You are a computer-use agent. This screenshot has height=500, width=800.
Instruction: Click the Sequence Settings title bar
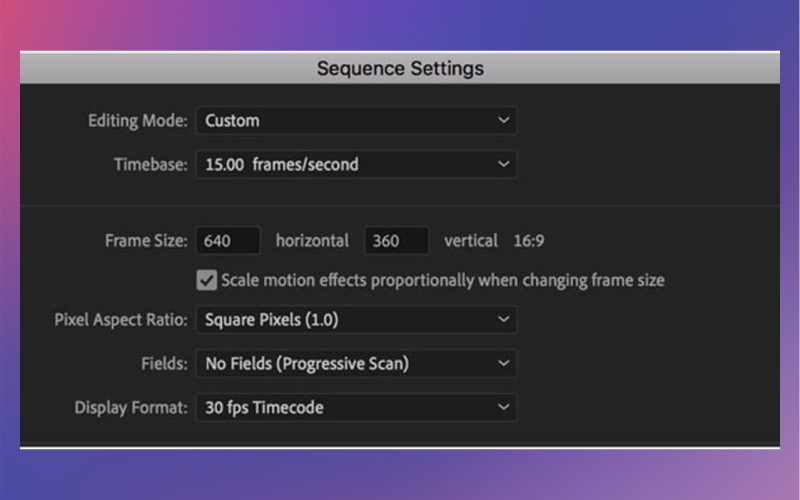tap(400, 68)
